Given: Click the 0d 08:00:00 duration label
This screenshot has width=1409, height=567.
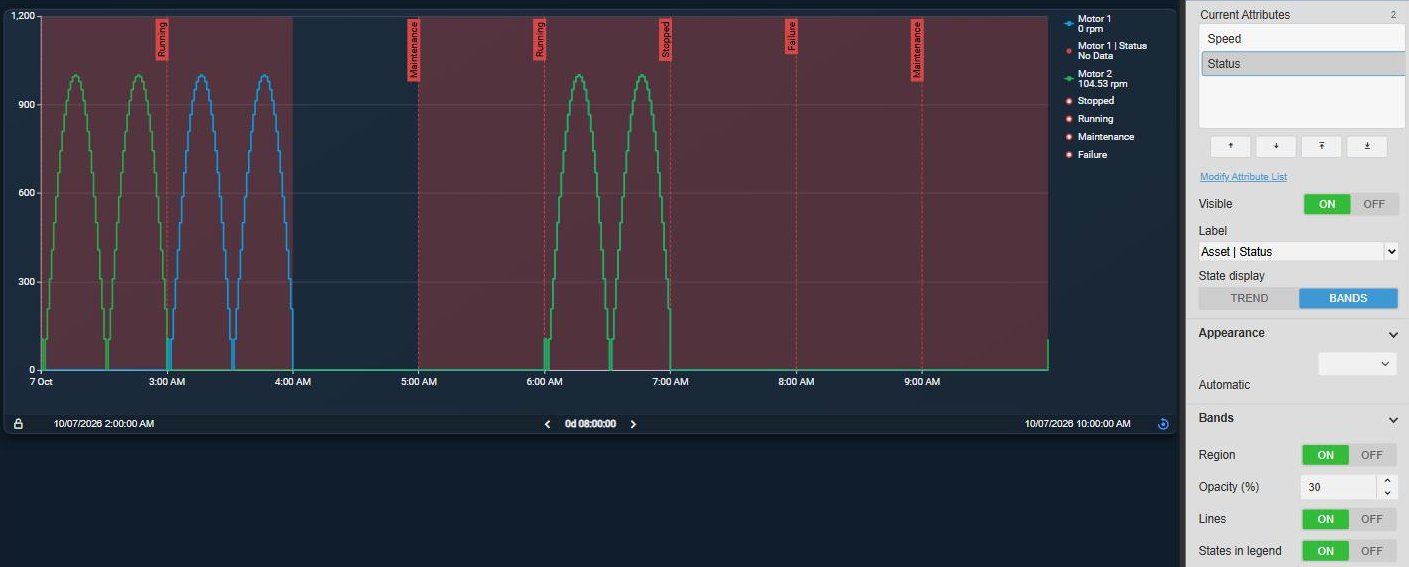Looking at the screenshot, I should click(590, 424).
